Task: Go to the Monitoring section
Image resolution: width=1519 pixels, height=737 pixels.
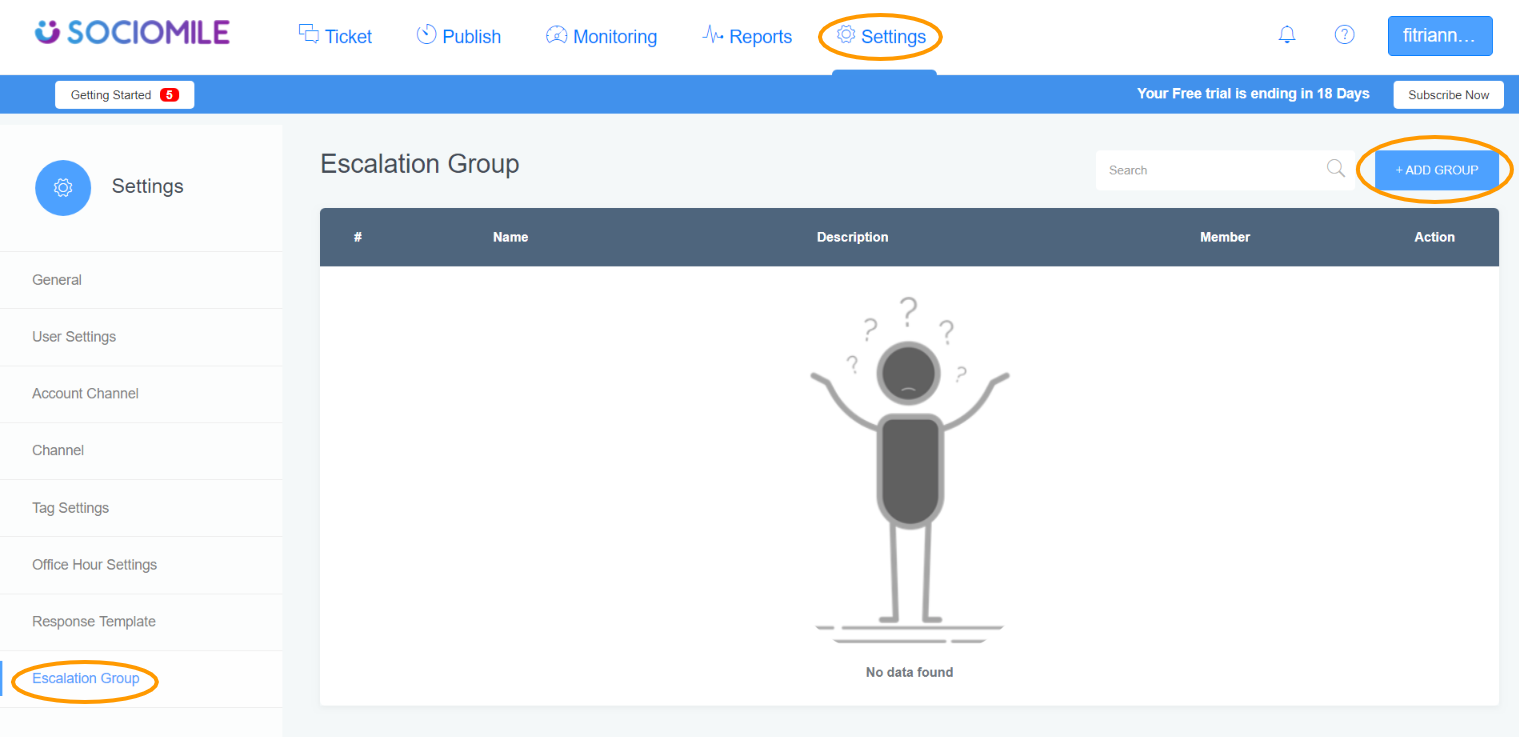Action: 601,36
